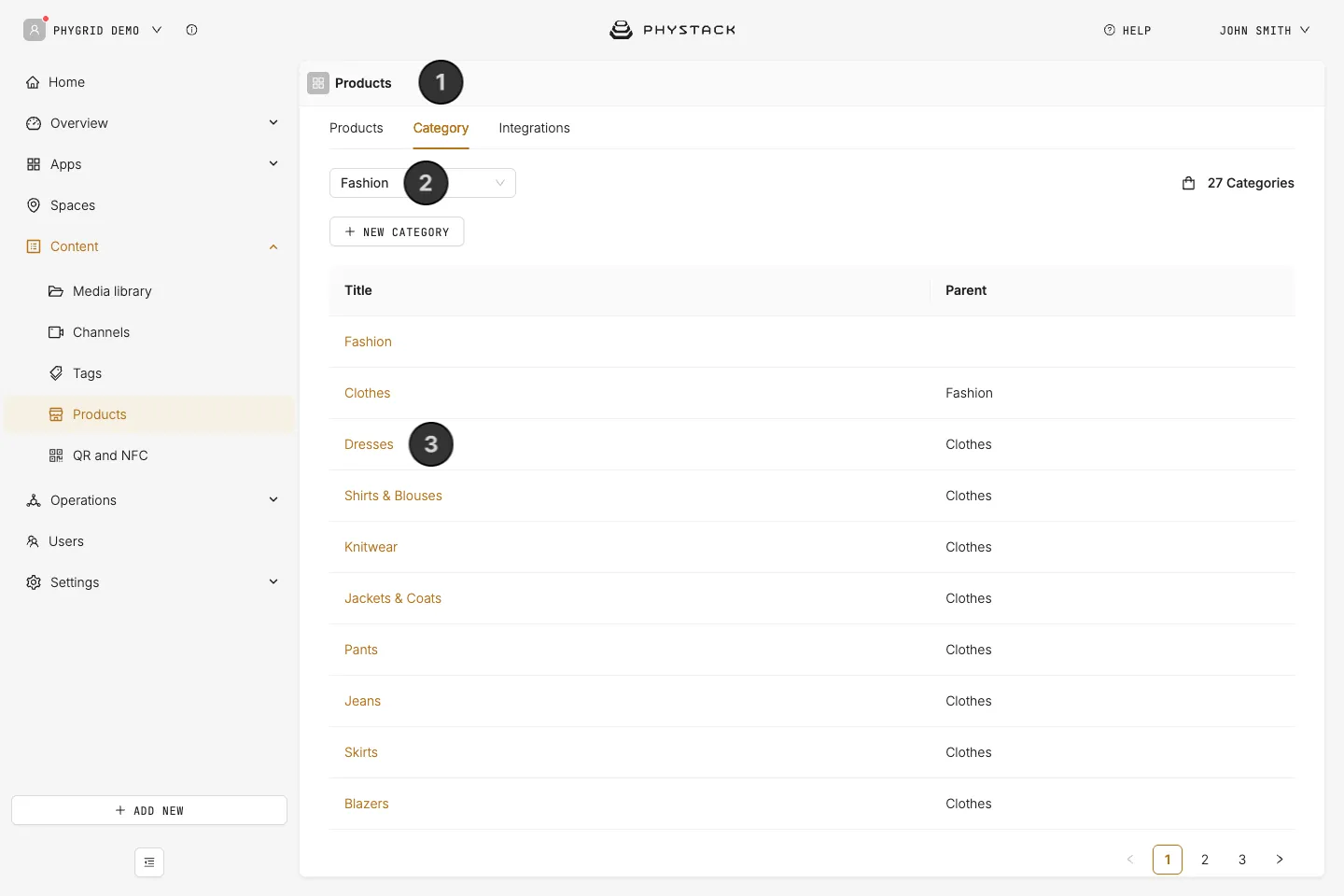Select Products in the Content submenu
The height and width of the screenshot is (896, 1344).
(149, 414)
